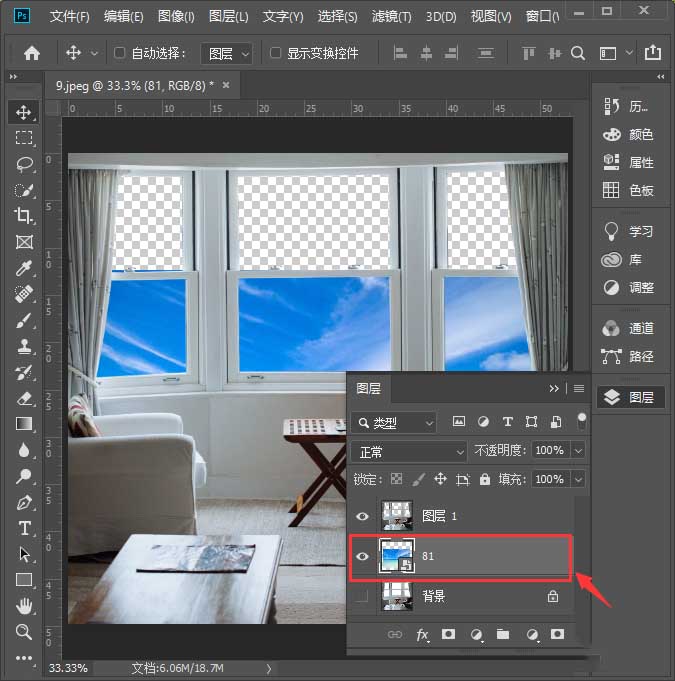Open the layers panel menu

coord(579,389)
